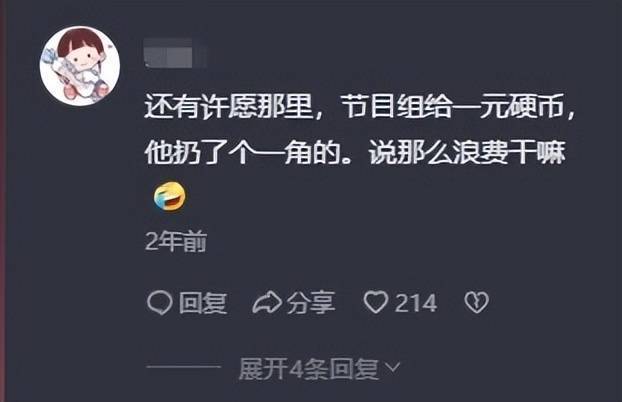Click the share arrow icon

point(267,303)
